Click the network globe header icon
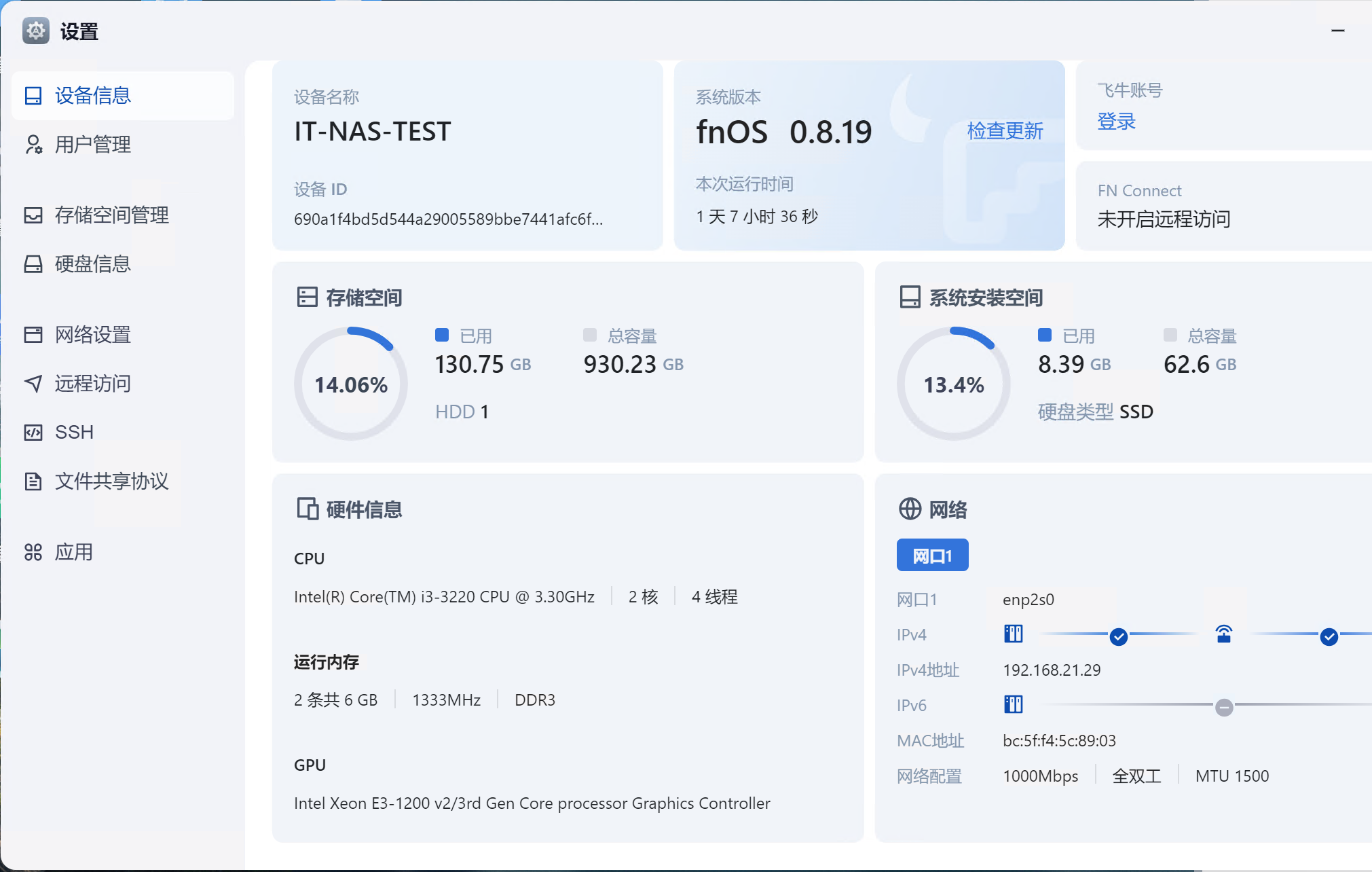Image resolution: width=1372 pixels, height=872 pixels. pos(910,509)
